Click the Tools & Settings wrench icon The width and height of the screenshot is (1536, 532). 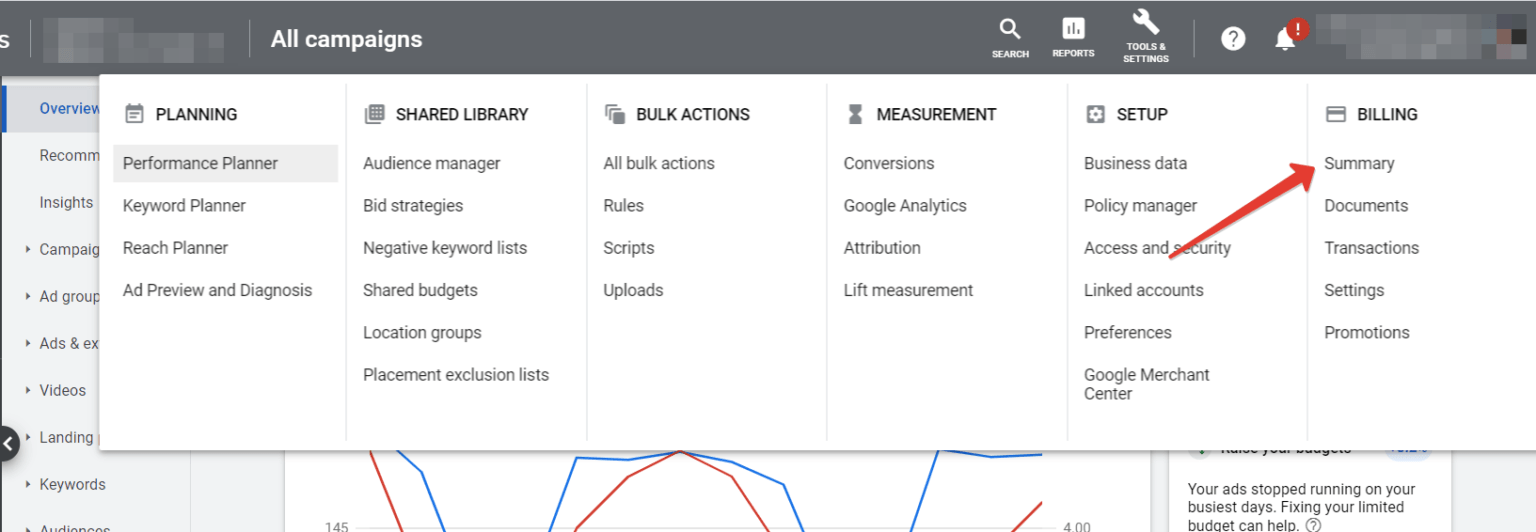tap(1145, 23)
